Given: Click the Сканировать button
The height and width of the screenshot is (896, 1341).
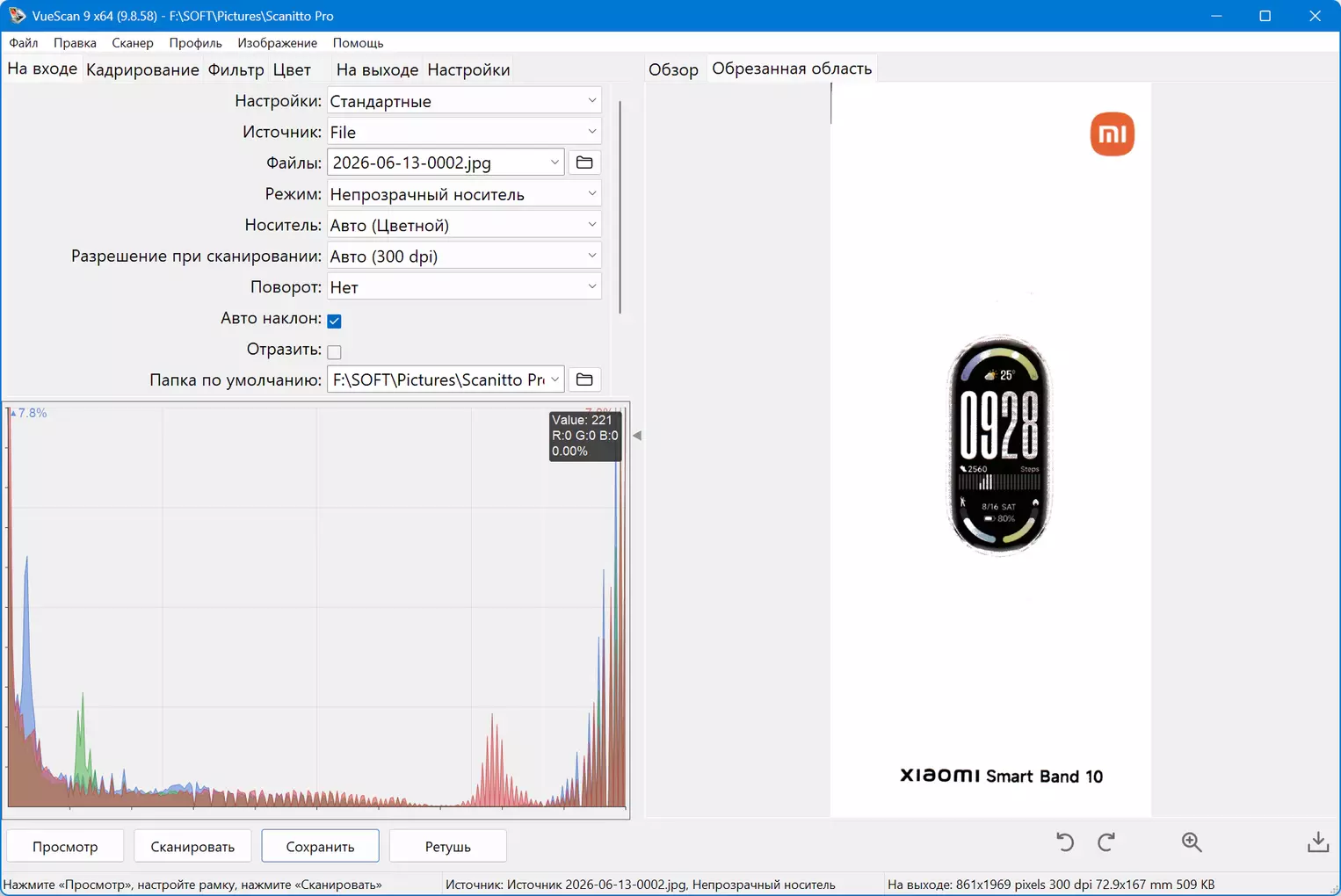Looking at the screenshot, I should 192,846.
